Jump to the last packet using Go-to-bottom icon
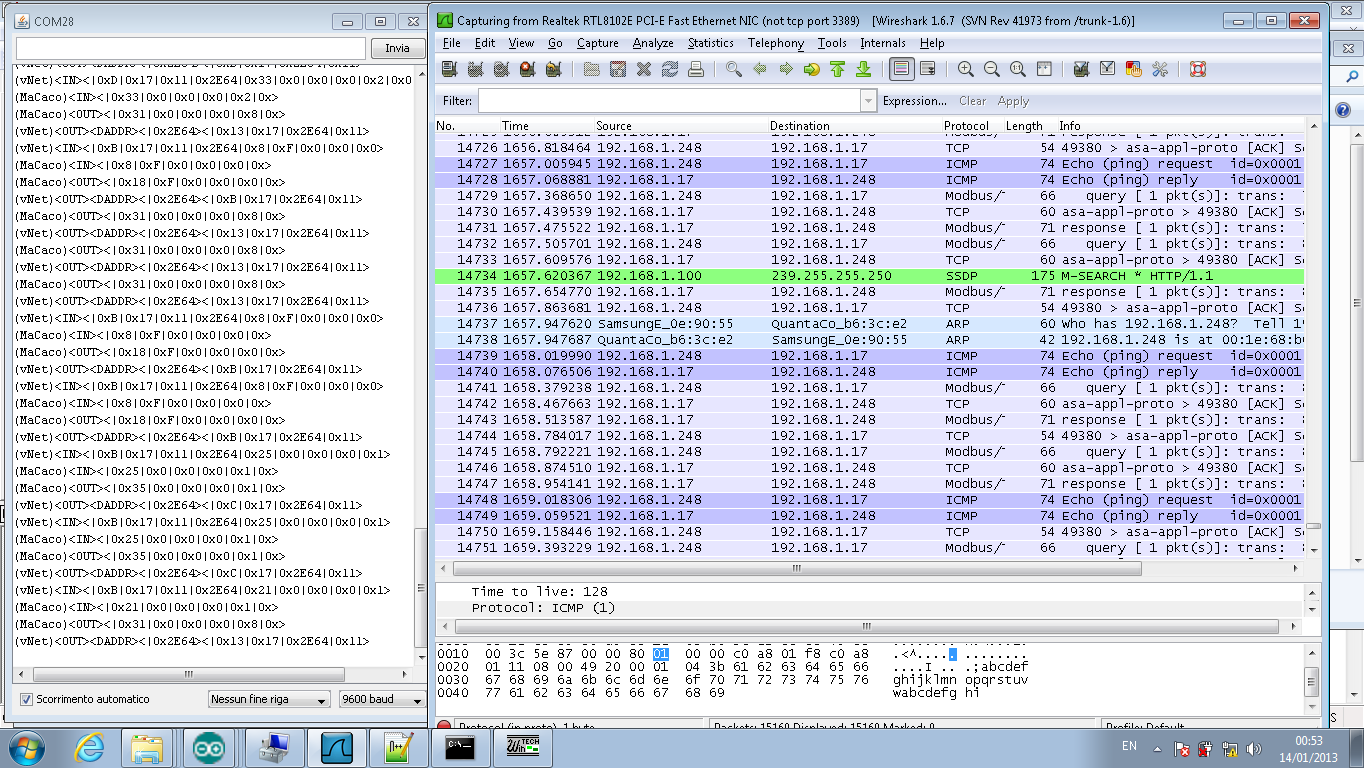Image resolution: width=1364 pixels, height=768 pixels. 861,69
